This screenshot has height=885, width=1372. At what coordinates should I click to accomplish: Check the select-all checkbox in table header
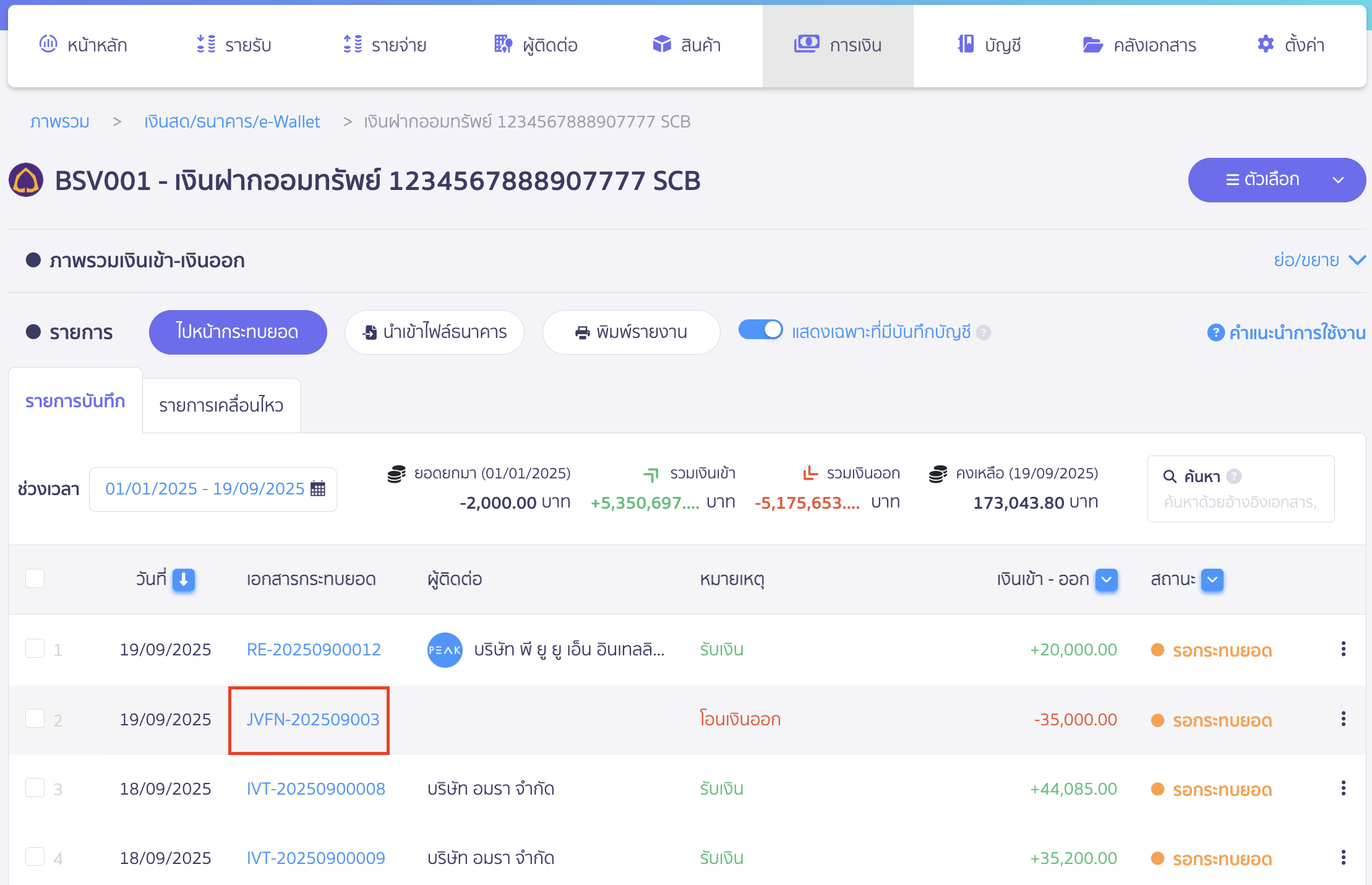tap(35, 579)
